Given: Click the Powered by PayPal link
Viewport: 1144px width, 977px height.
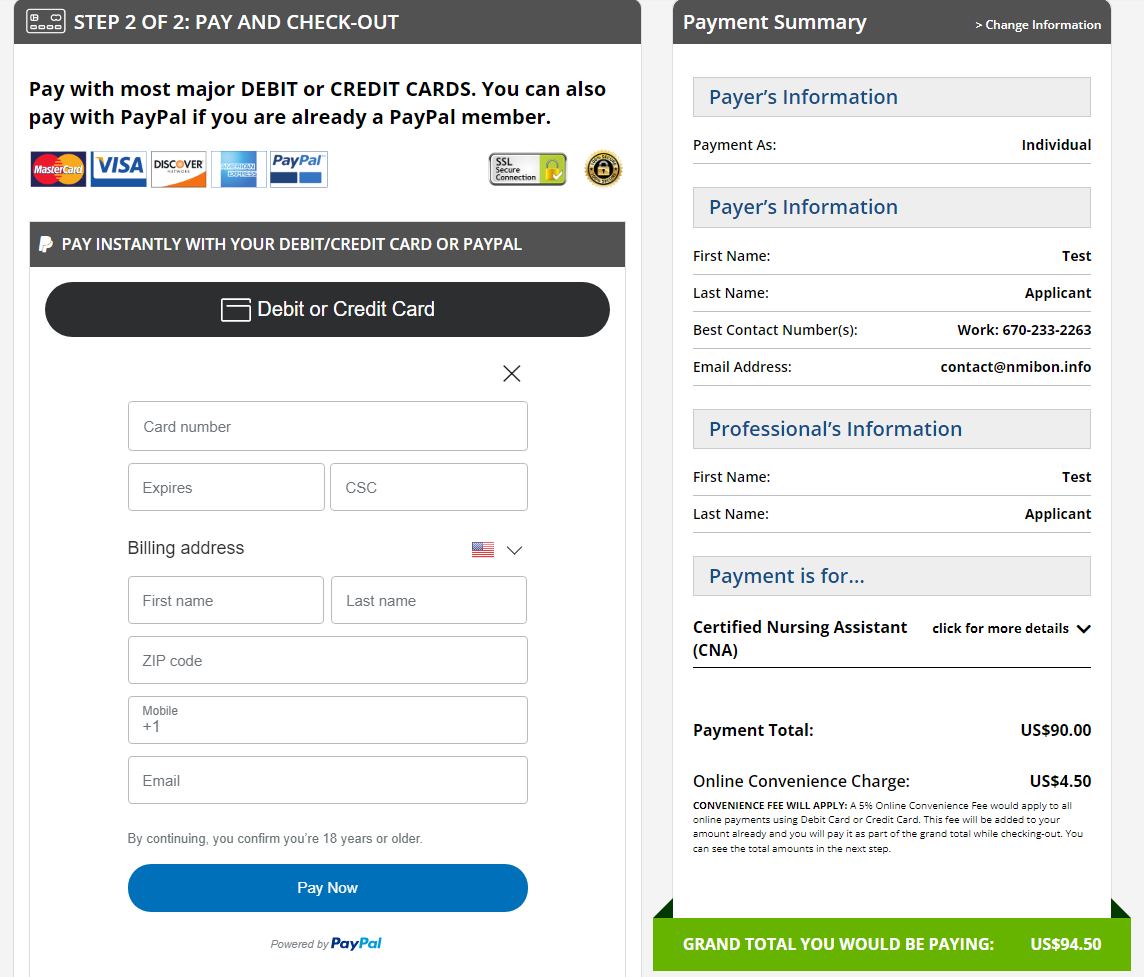Looking at the screenshot, I should pos(327,943).
